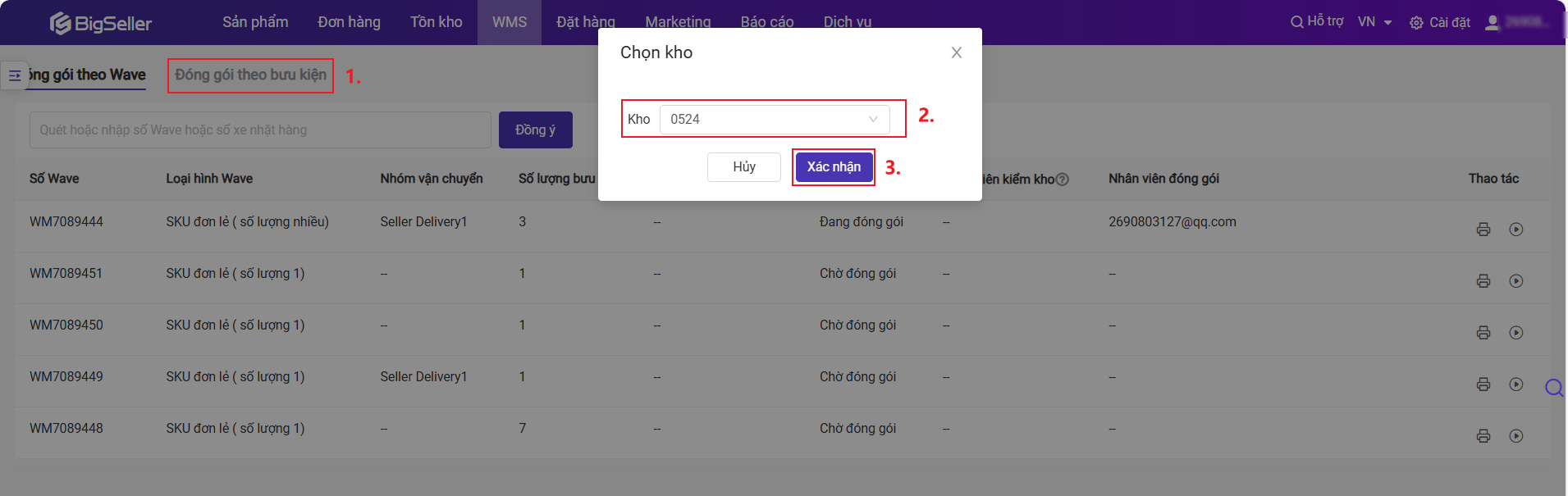Open the sidebar menu toggle icon
Screen dimensions: 1568x496
(x=15, y=75)
